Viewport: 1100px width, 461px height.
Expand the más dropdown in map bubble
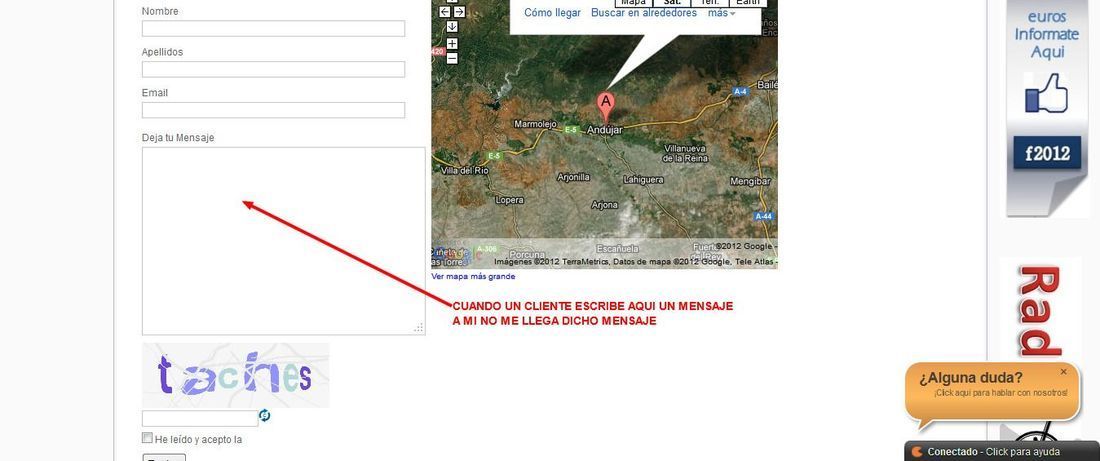coord(722,13)
